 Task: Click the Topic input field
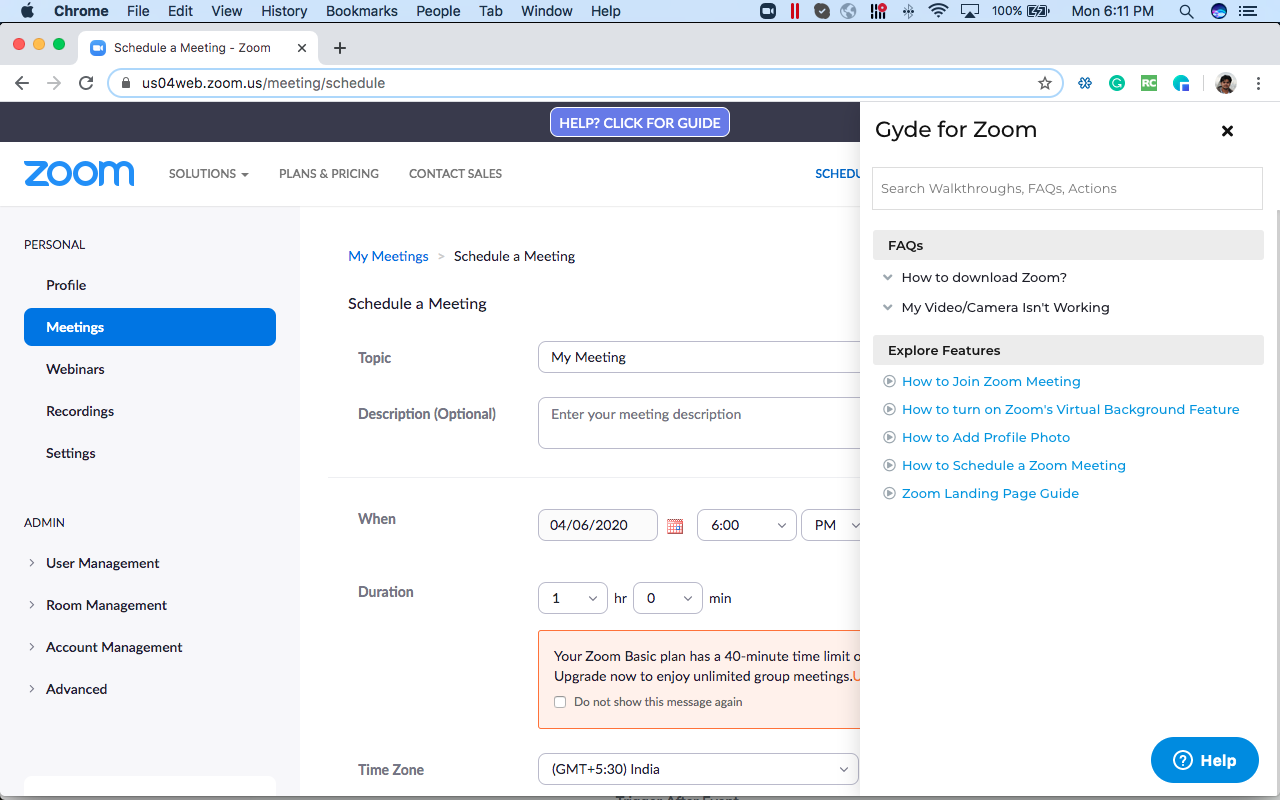699,357
